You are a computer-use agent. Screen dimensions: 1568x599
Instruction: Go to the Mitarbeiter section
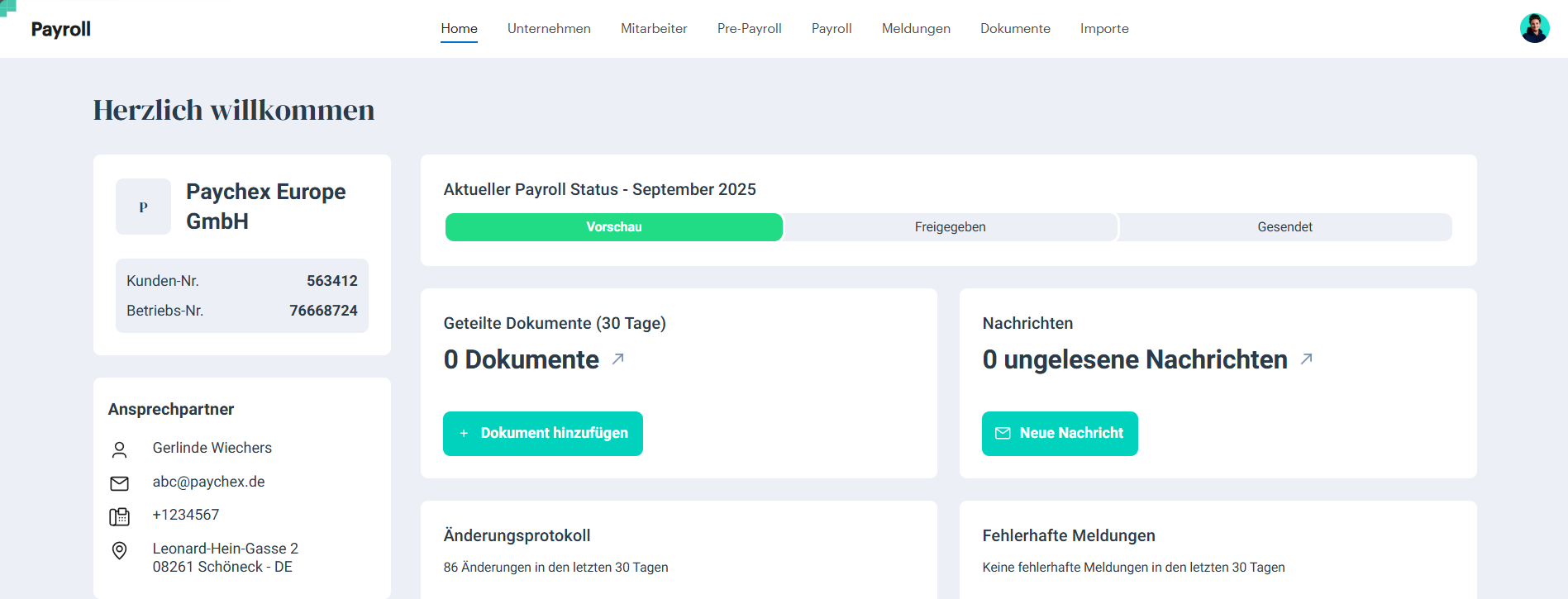(x=654, y=29)
